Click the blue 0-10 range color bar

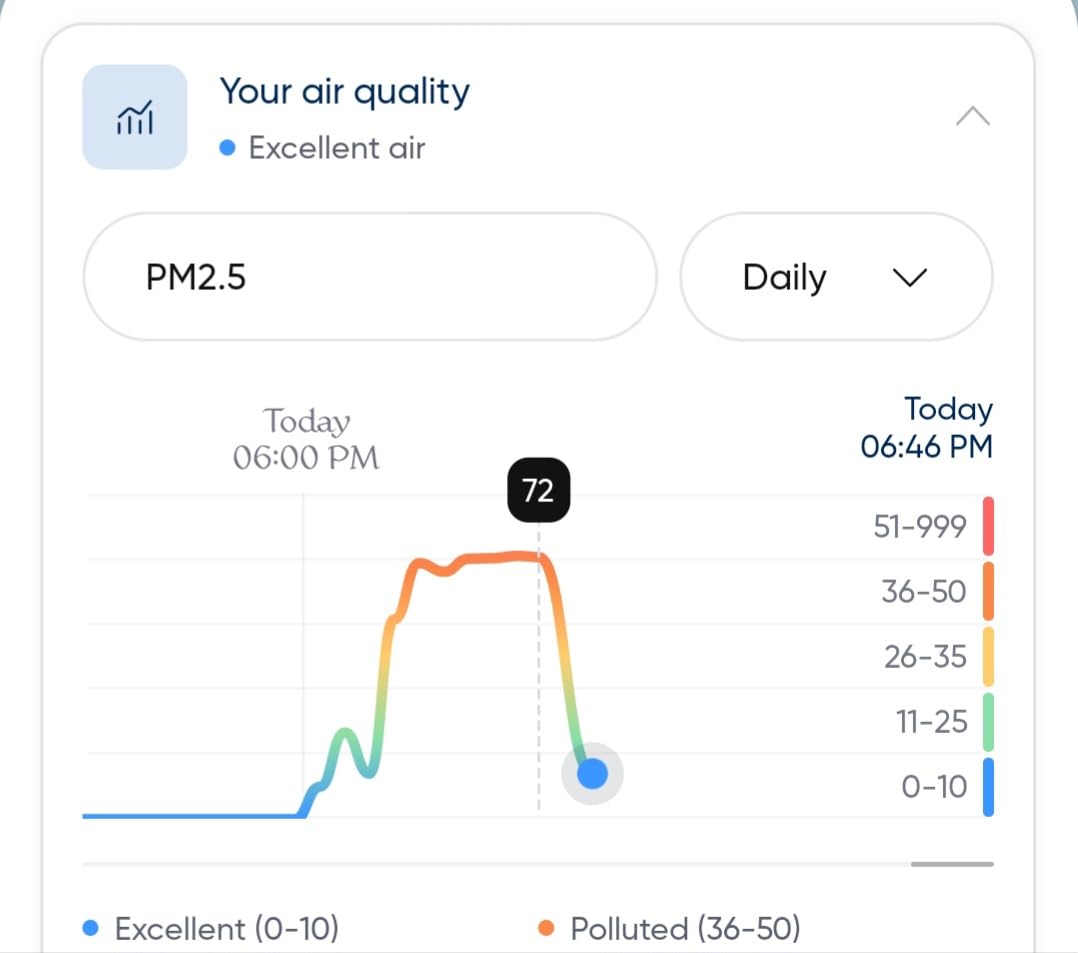(987, 786)
